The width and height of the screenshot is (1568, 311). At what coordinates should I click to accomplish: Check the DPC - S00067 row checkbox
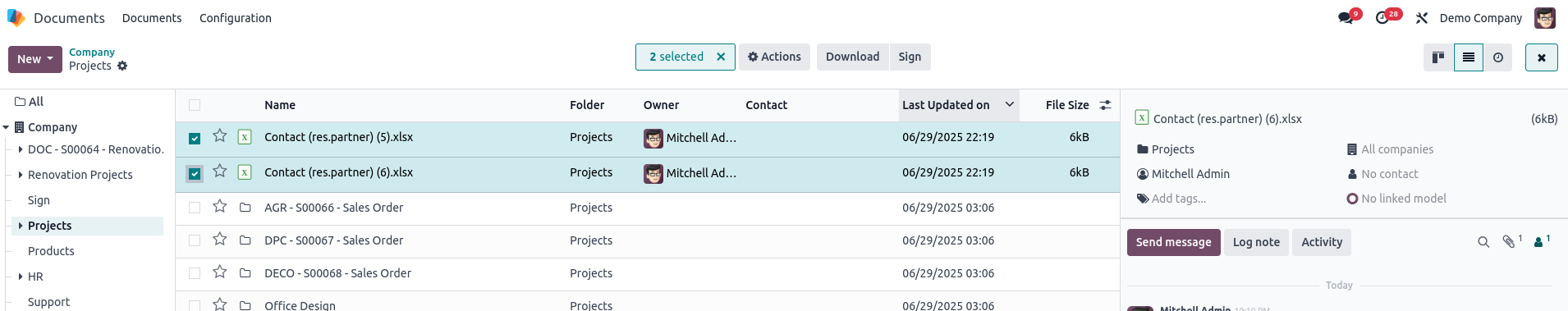click(x=195, y=240)
